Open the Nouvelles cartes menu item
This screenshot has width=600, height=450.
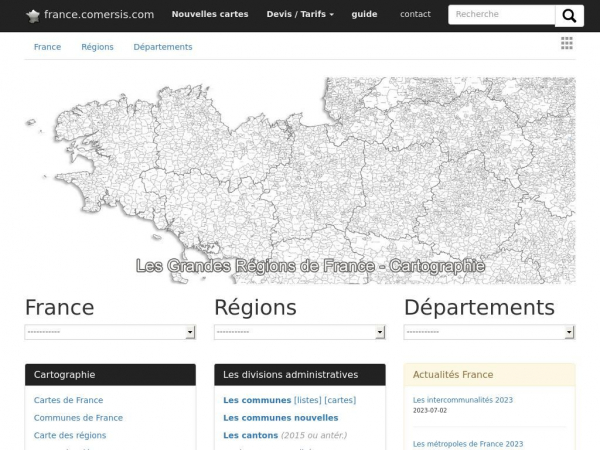[x=210, y=14]
